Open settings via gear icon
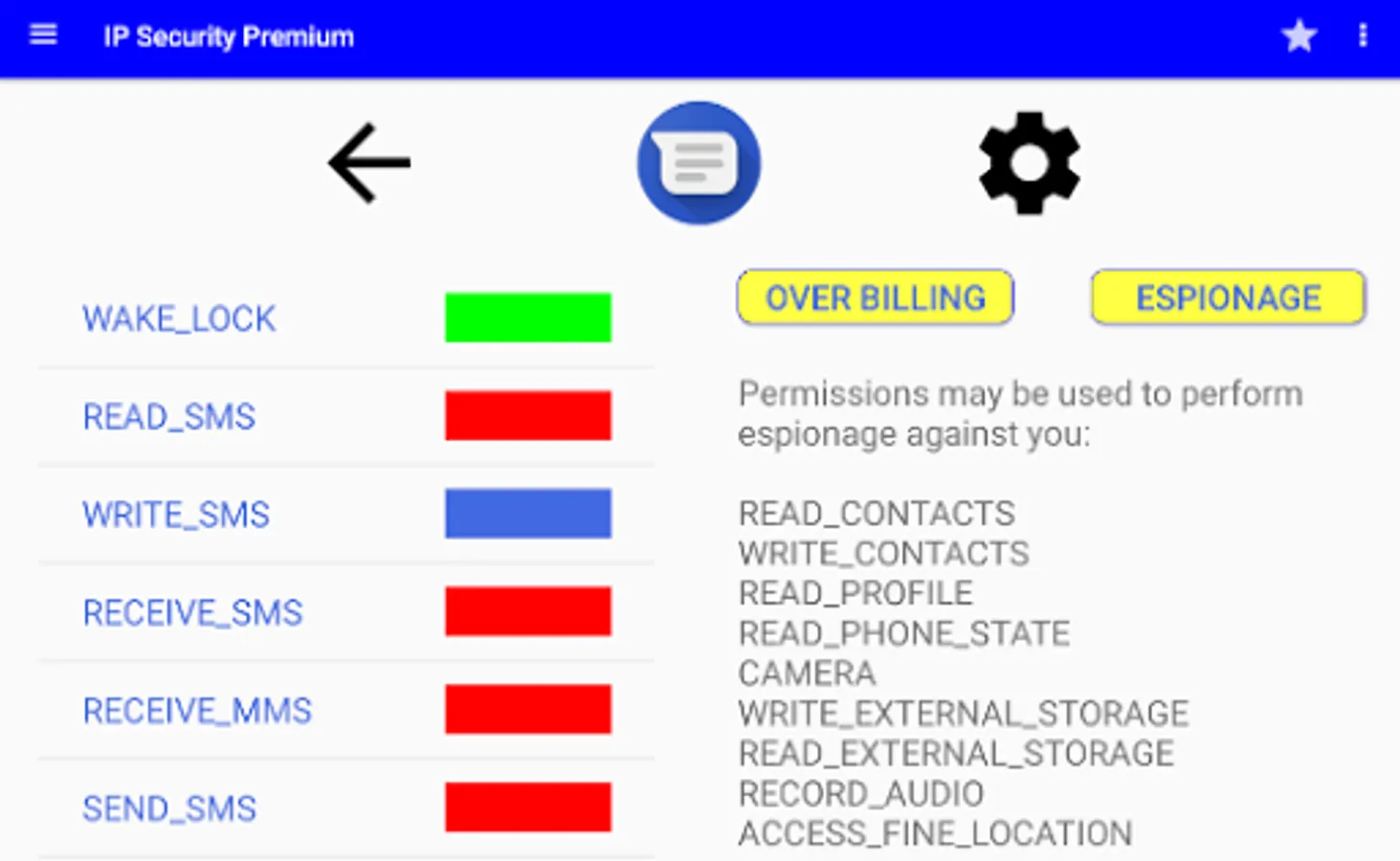This screenshot has width=1400, height=861. (1029, 163)
